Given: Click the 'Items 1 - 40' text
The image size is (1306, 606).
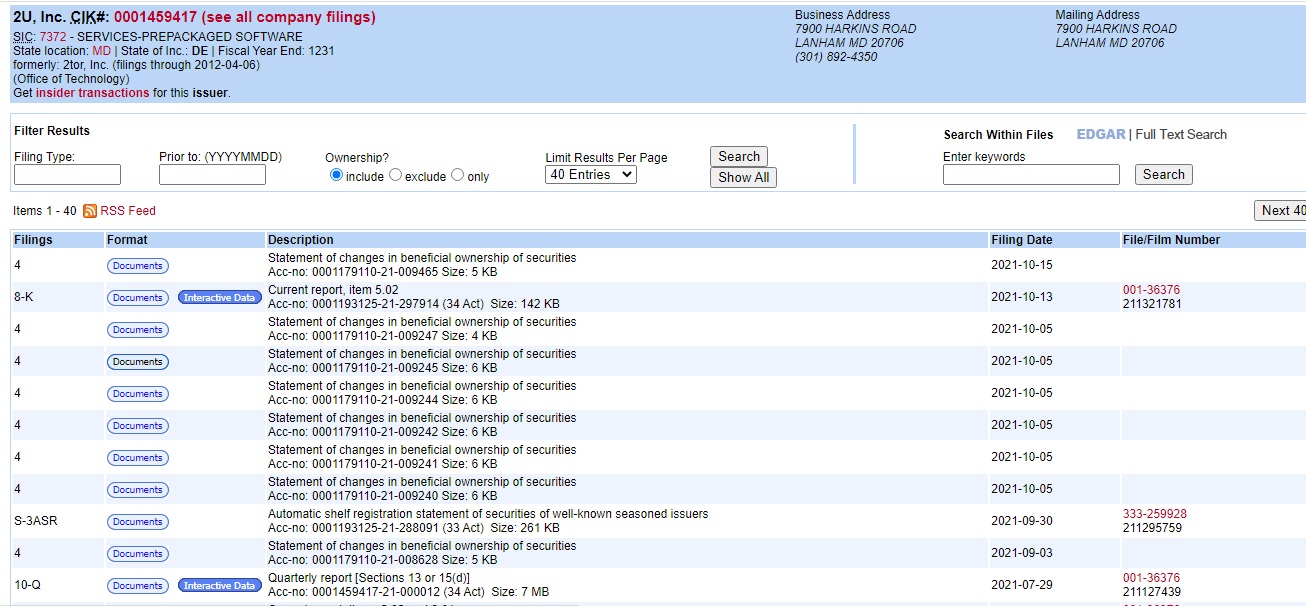Looking at the screenshot, I should (x=45, y=211).
